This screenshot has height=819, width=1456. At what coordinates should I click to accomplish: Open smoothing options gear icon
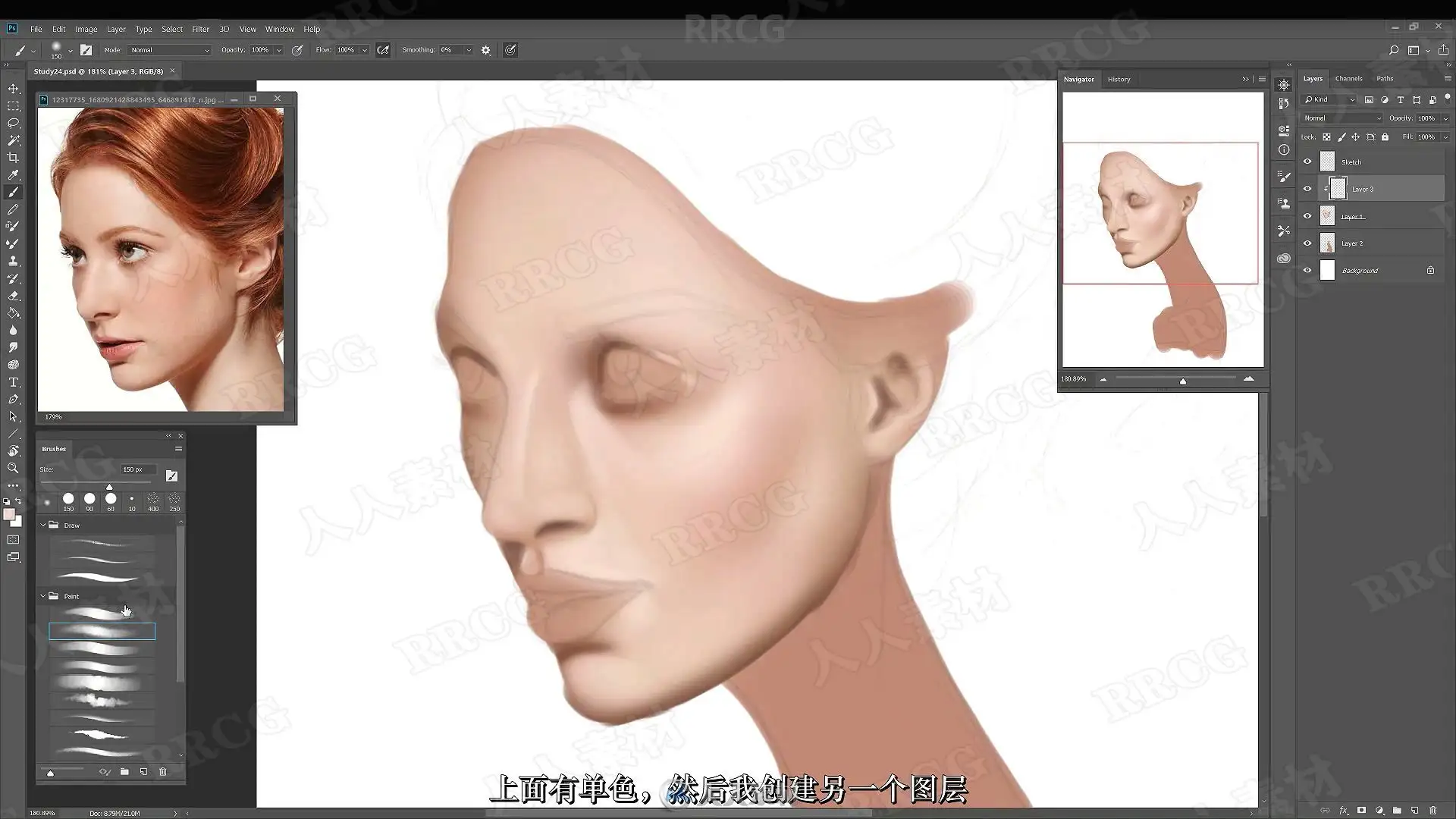(x=486, y=50)
